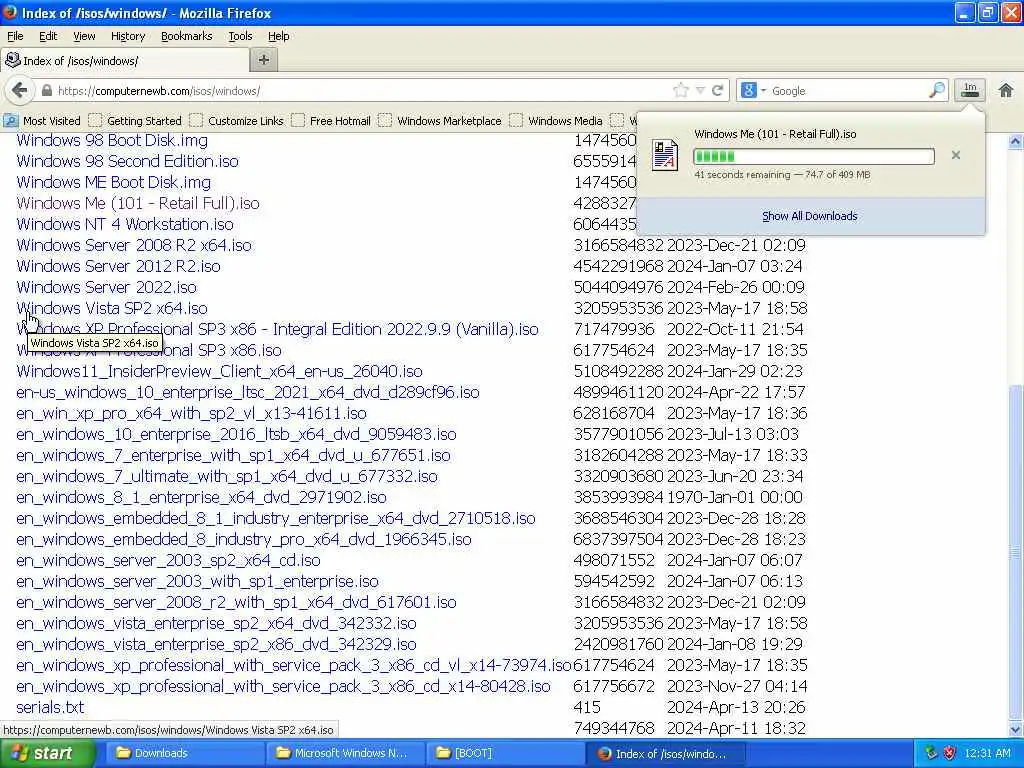Viewport: 1024px width, 768px height.
Task: Open the Bookmarks menu
Action: (187, 36)
